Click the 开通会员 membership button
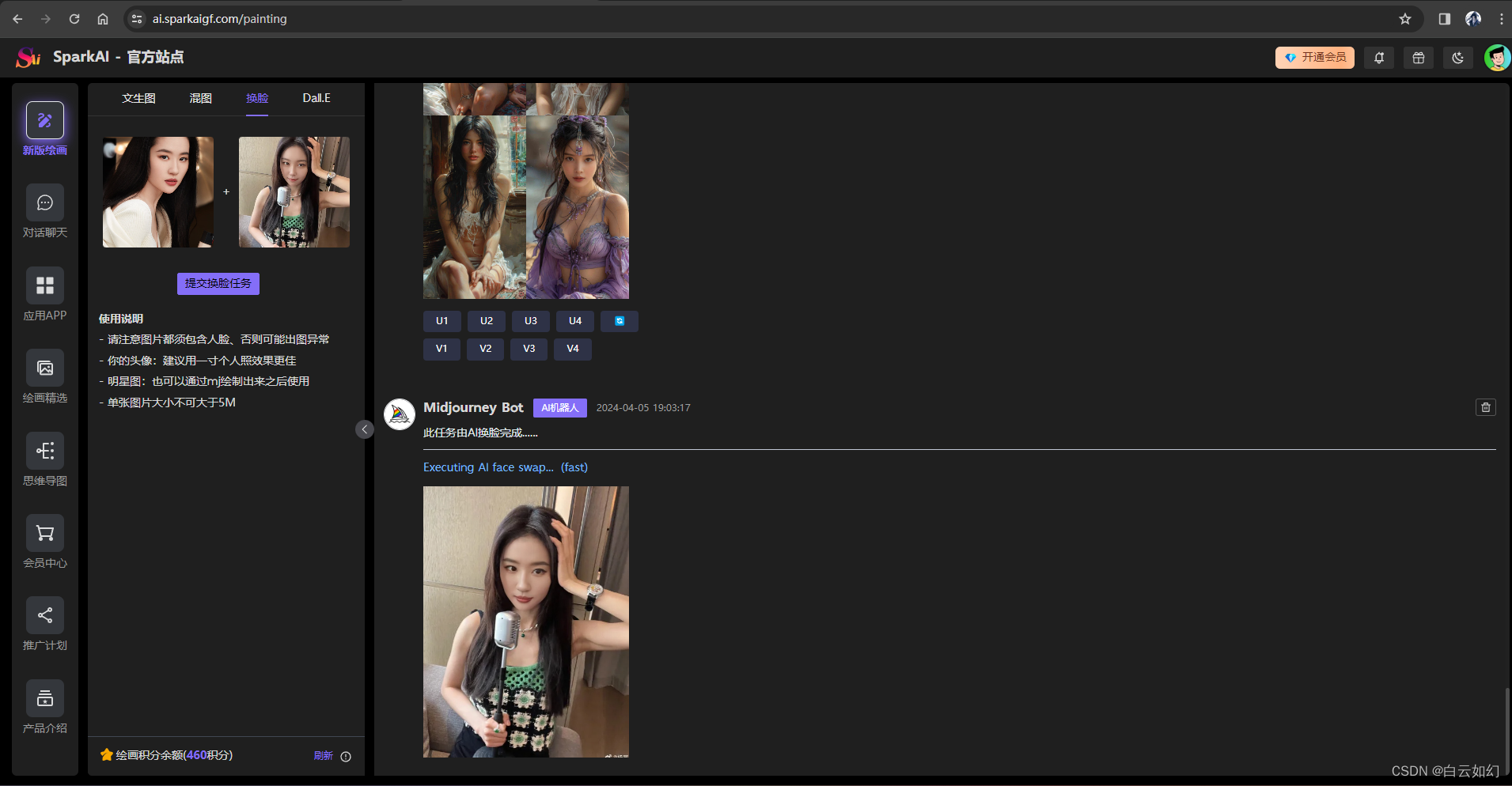The height and width of the screenshot is (786, 1512). [1315, 58]
